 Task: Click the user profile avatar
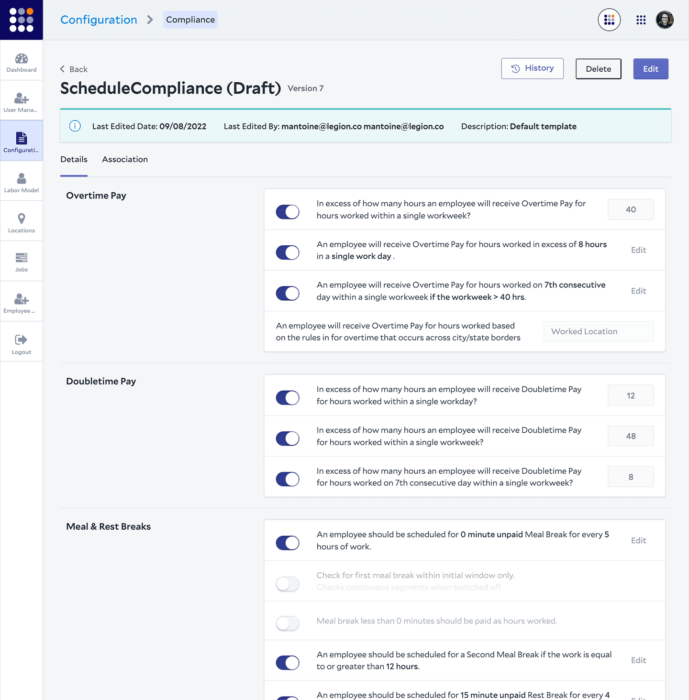point(665,20)
